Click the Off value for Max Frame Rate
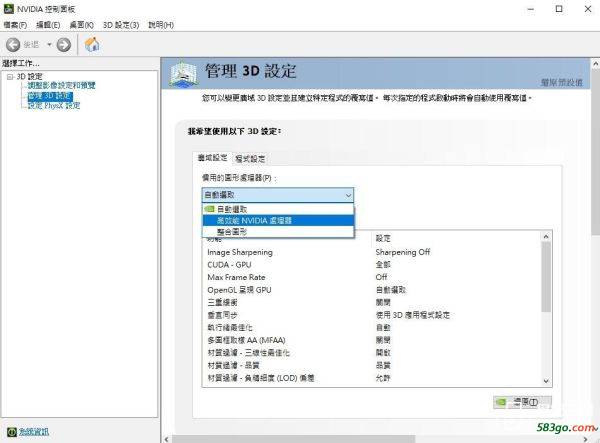The width and height of the screenshot is (600, 443). (x=382, y=277)
